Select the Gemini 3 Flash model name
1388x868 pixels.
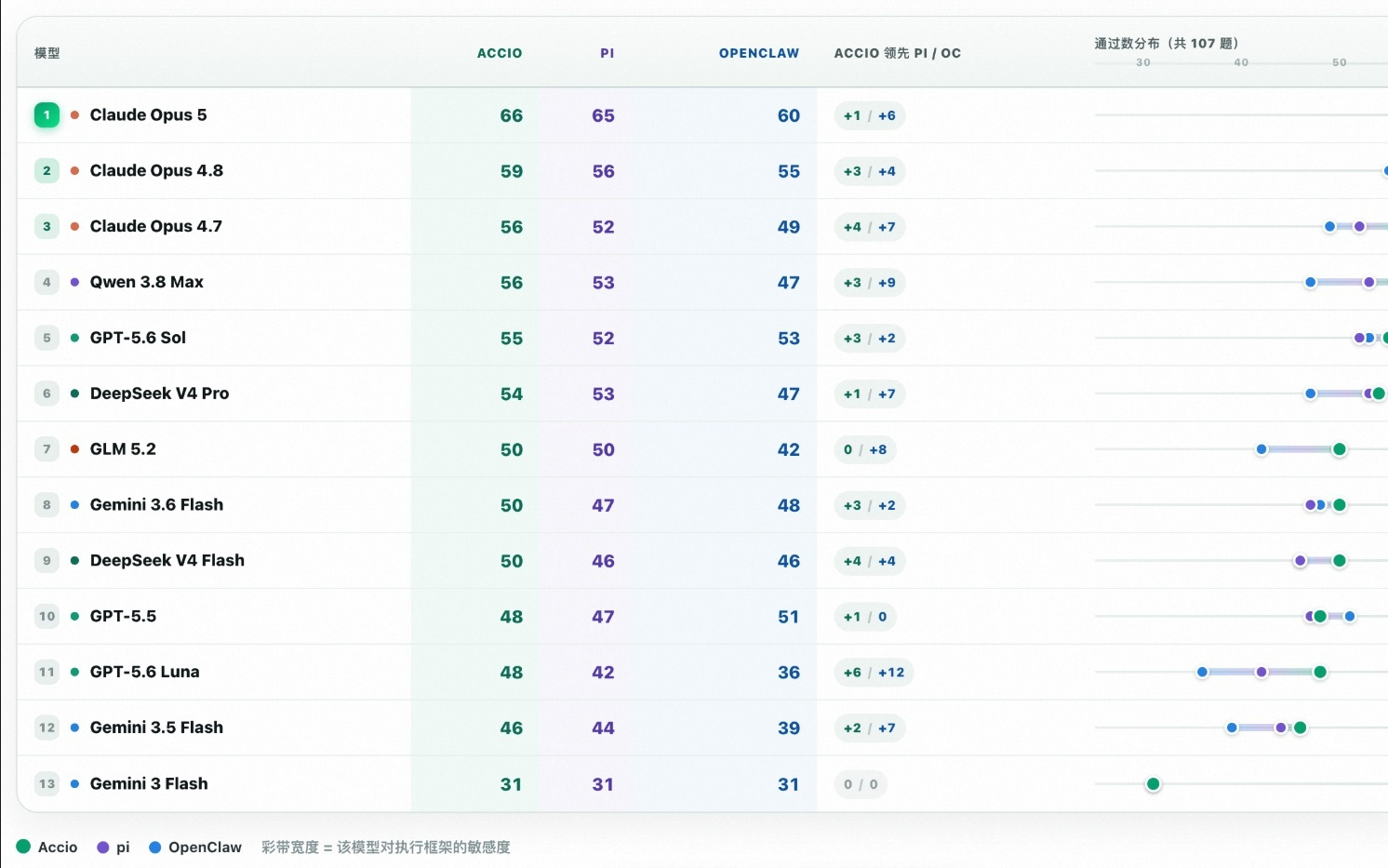[x=149, y=784]
